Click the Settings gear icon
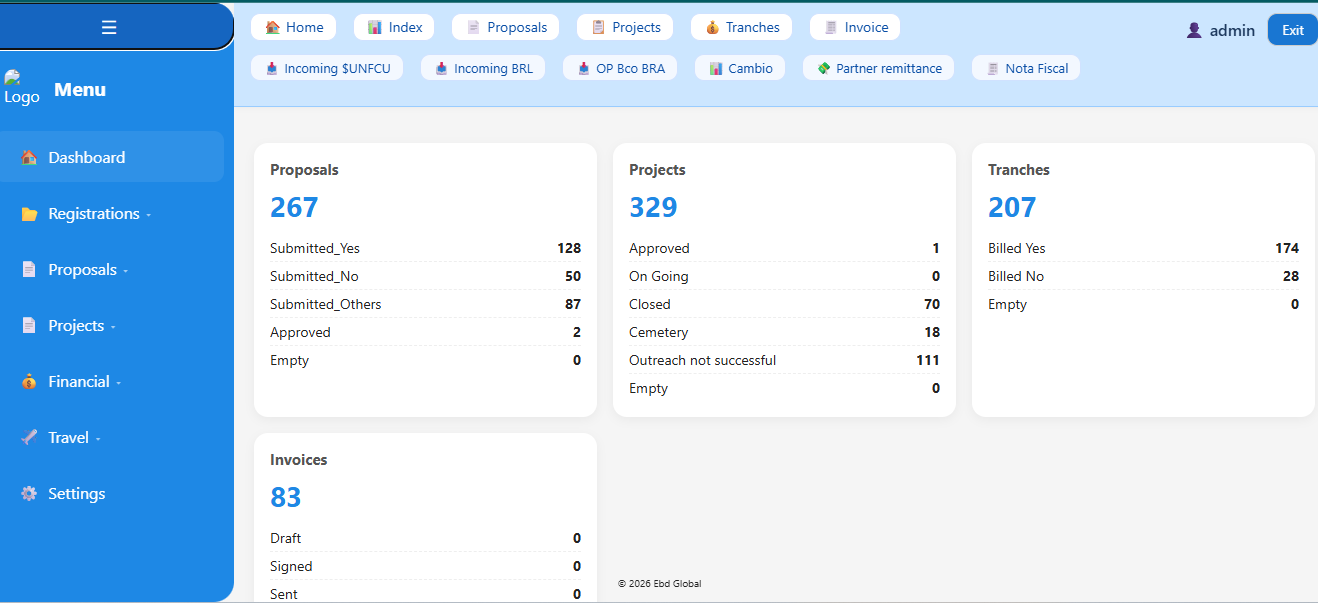 29,494
